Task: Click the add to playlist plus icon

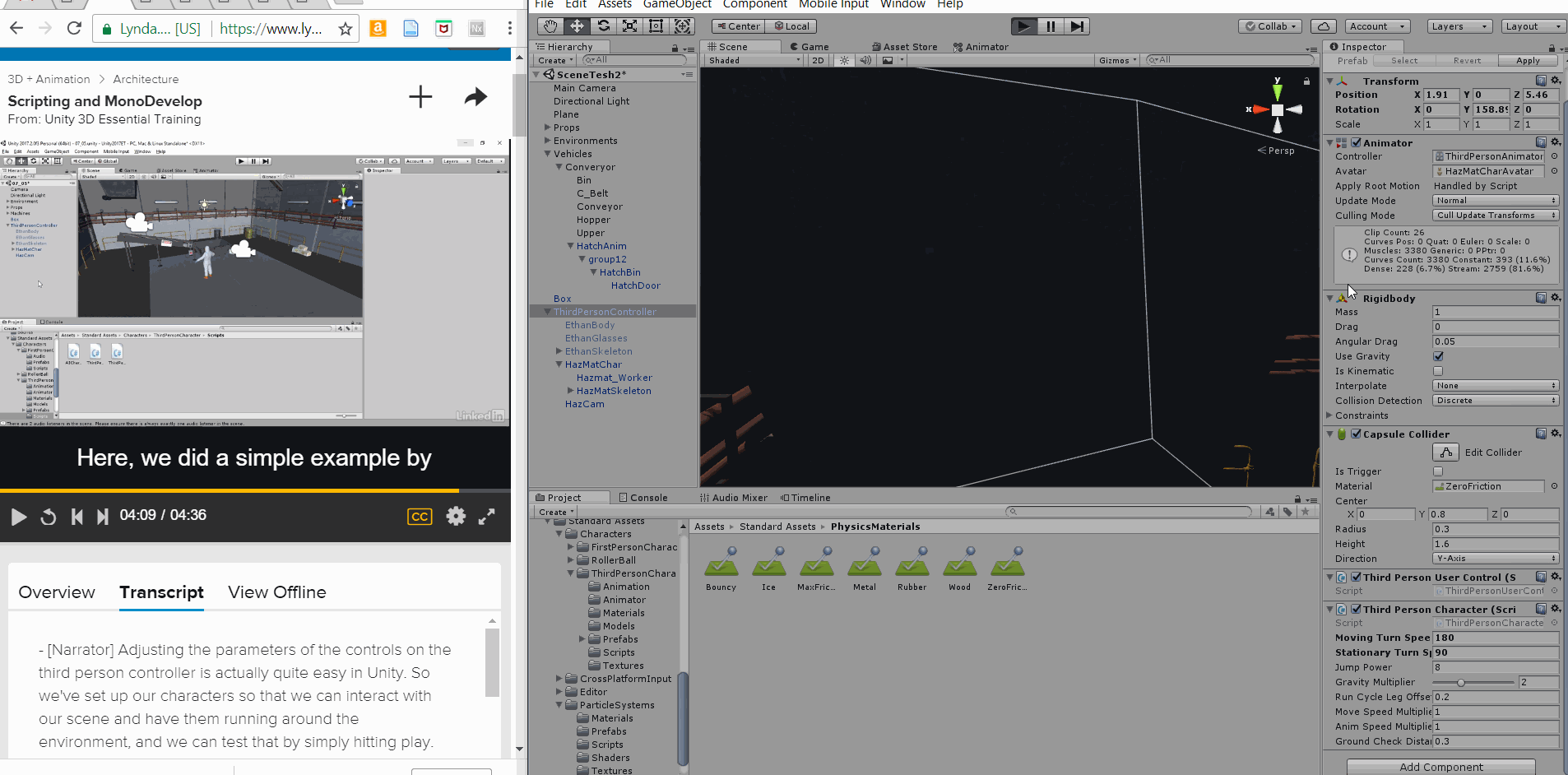Action: [420, 97]
